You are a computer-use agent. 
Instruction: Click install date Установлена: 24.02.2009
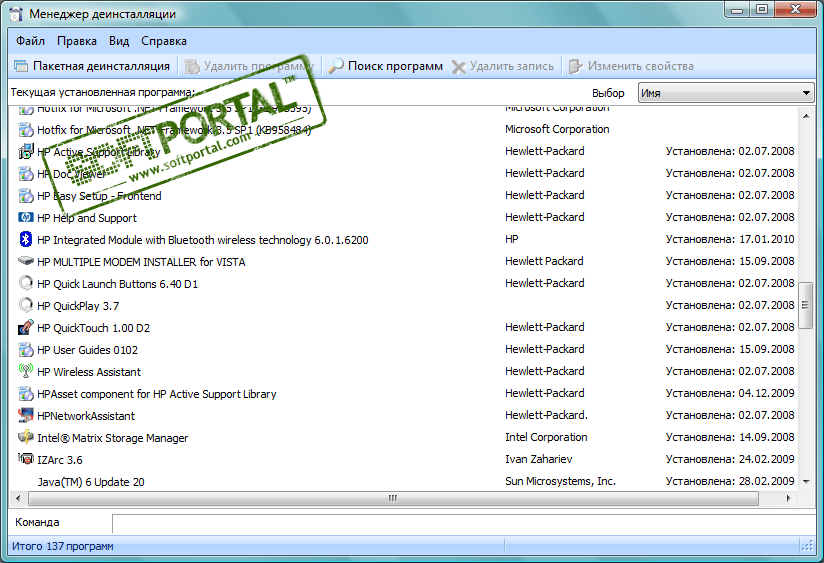tap(730, 459)
